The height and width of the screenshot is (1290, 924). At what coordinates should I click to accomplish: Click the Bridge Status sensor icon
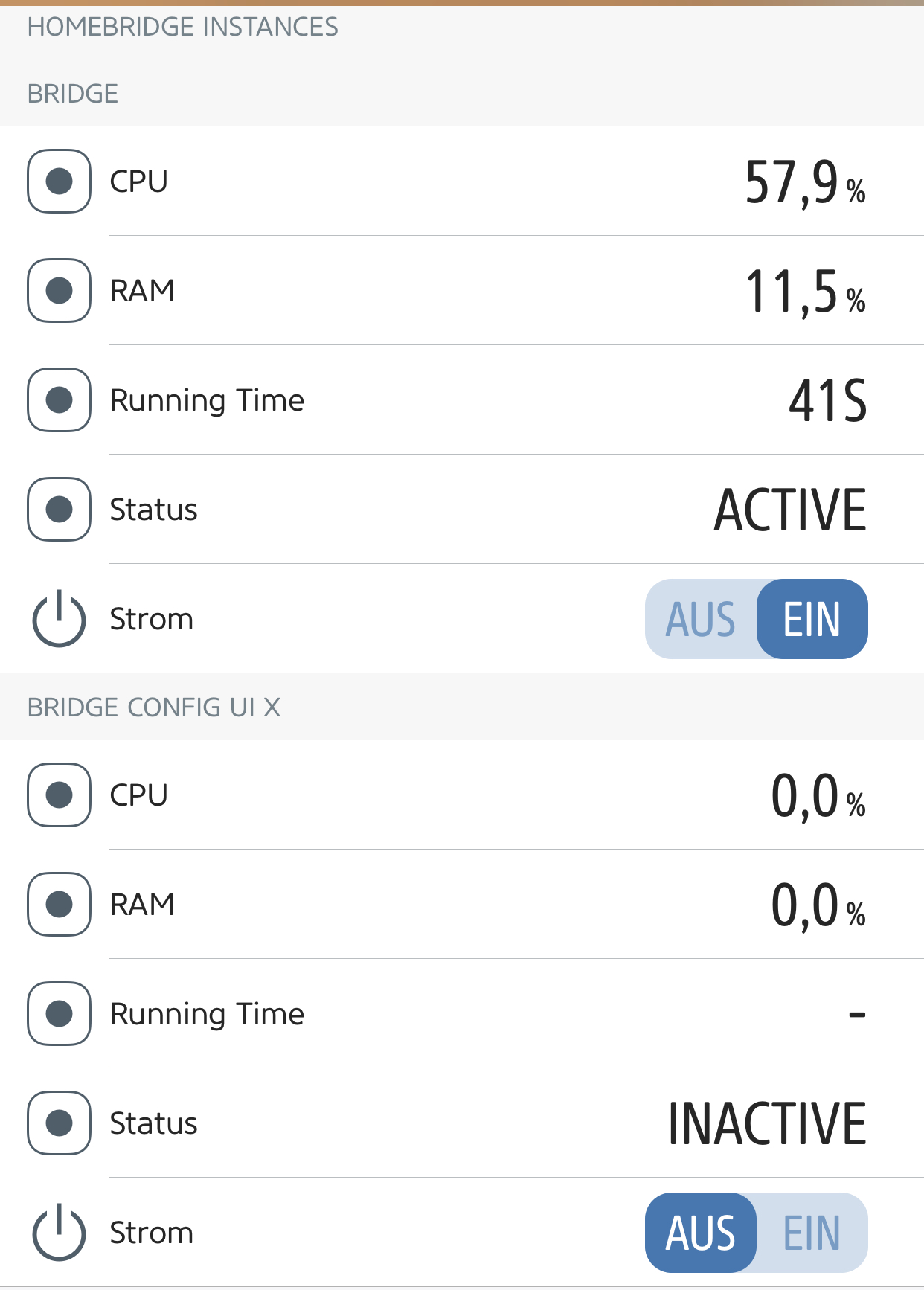(x=59, y=510)
